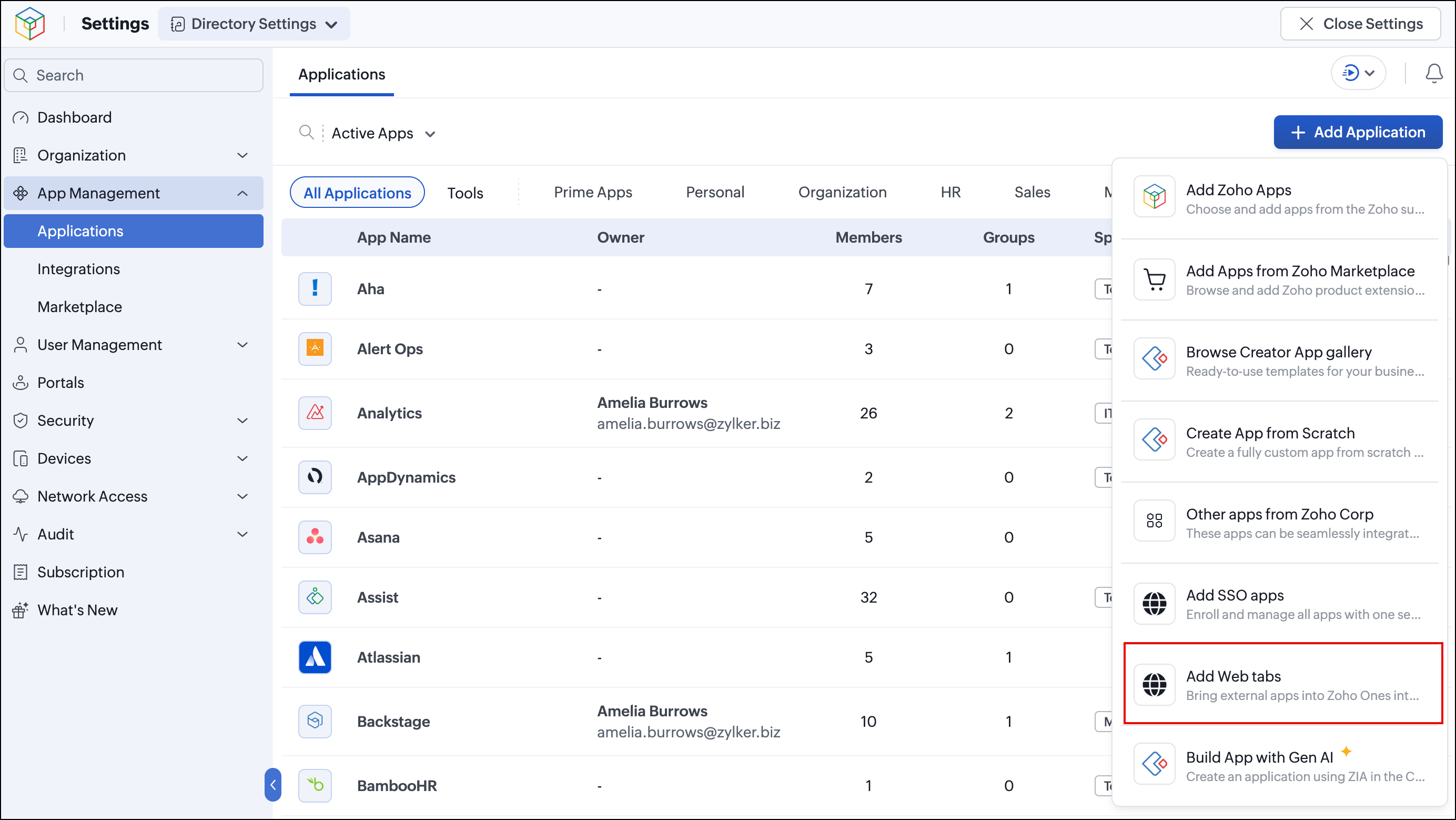Open the Active Apps filter dropdown

[x=383, y=134]
